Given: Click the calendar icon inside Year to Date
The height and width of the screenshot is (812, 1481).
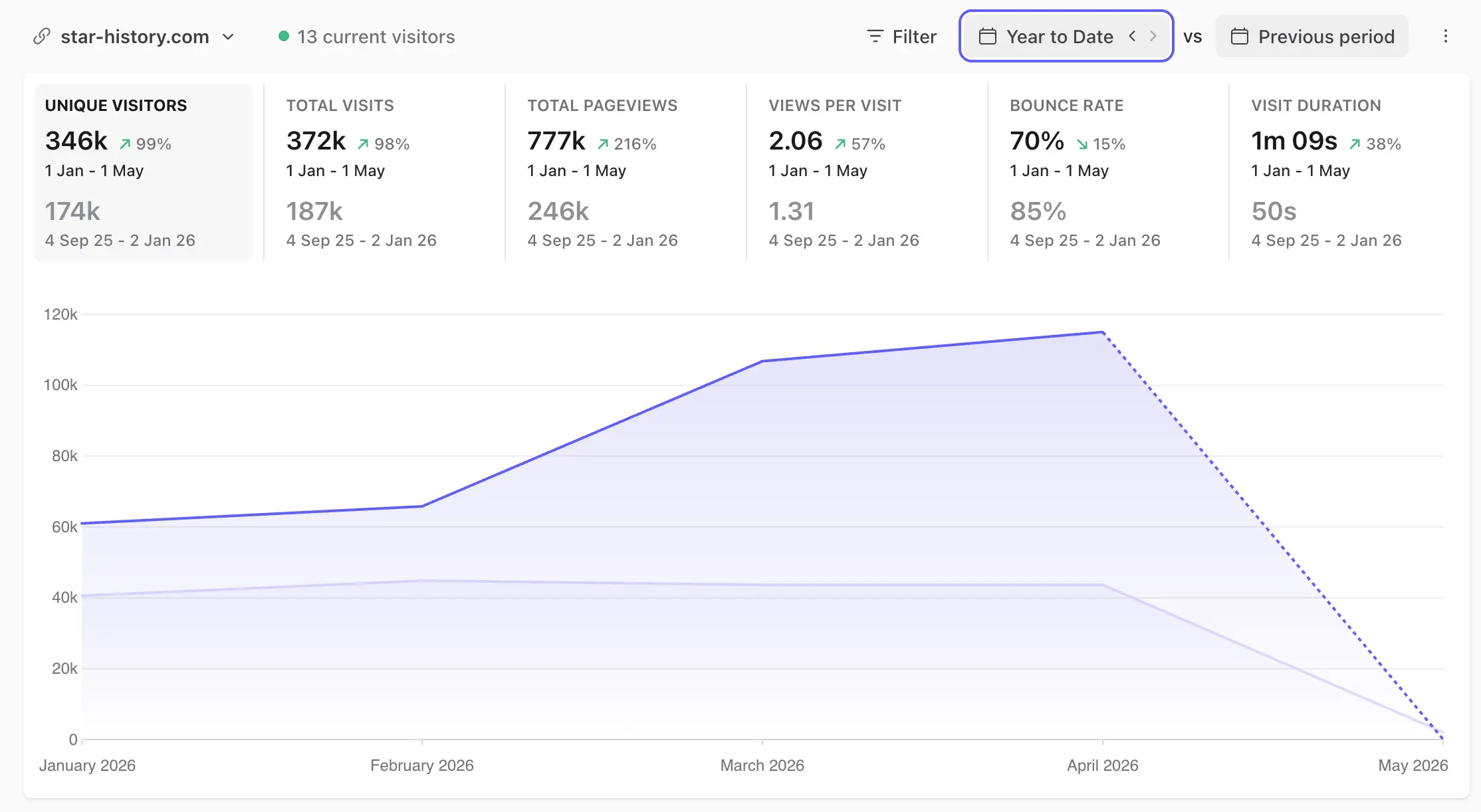Looking at the screenshot, I should click(x=988, y=37).
